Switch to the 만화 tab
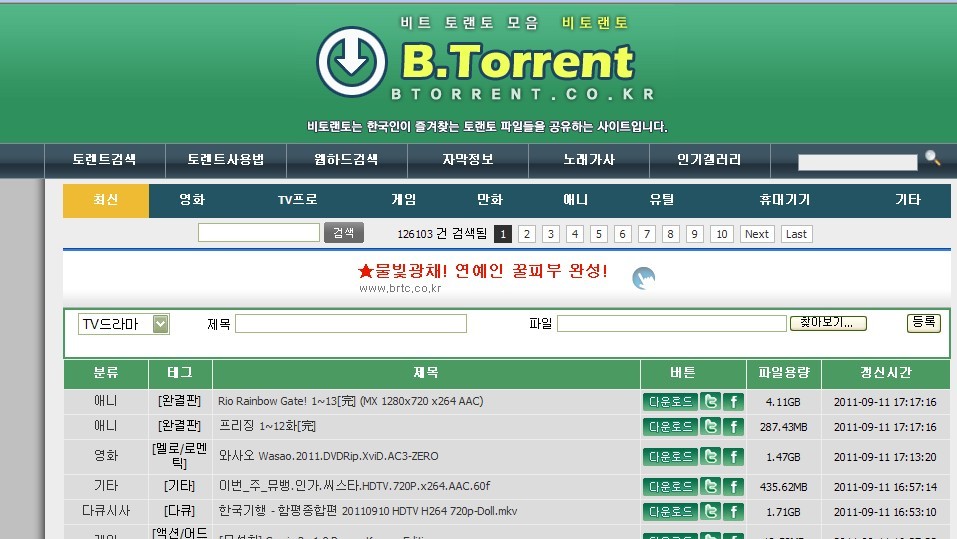Screen dimensions: 957x539 tap(489, 200)
